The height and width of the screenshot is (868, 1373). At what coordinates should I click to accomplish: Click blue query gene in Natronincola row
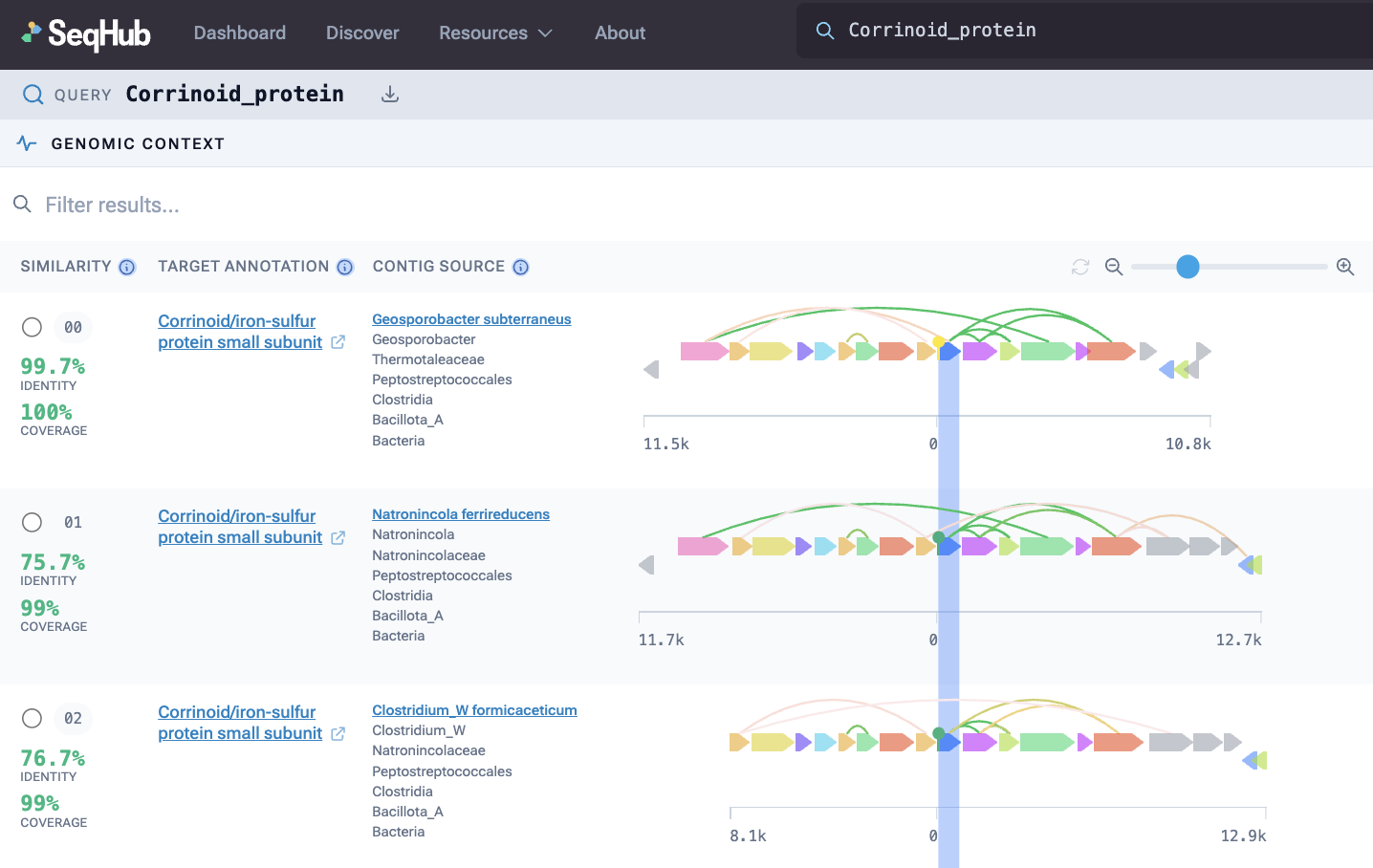click(x=949, y=547)
